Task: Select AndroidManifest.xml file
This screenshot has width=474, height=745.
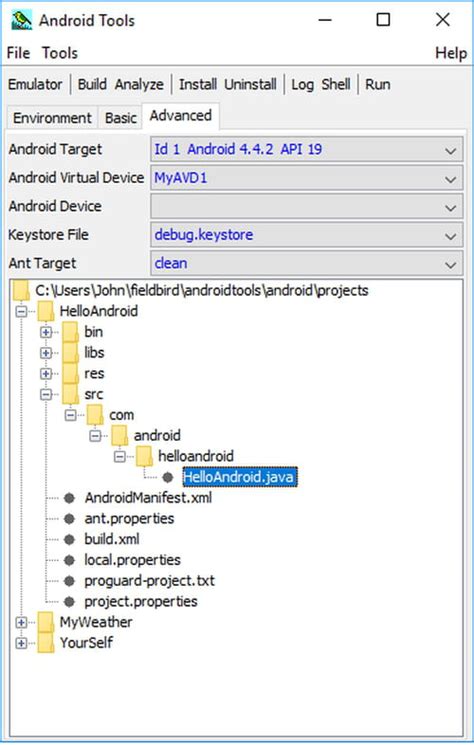Action: click(148, 498)
